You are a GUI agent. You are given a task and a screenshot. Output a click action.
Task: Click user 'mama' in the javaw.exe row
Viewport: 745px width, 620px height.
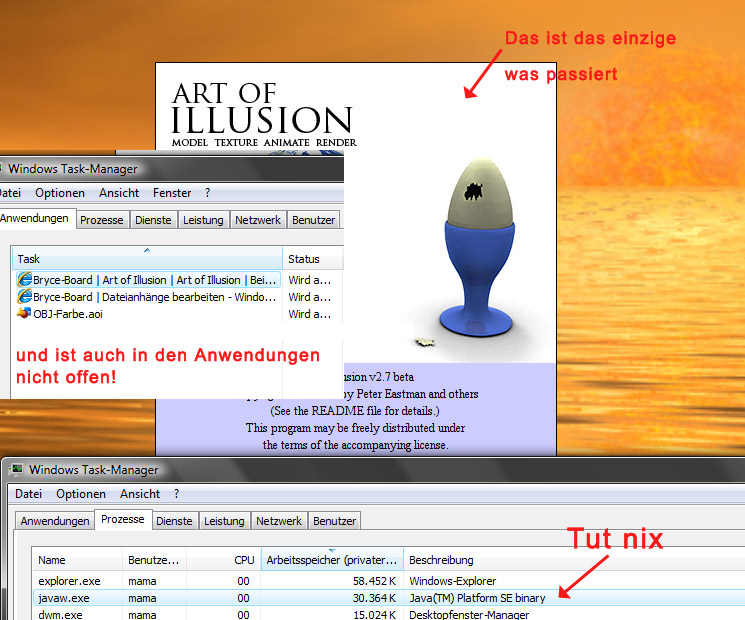click(x=142, y=598)
